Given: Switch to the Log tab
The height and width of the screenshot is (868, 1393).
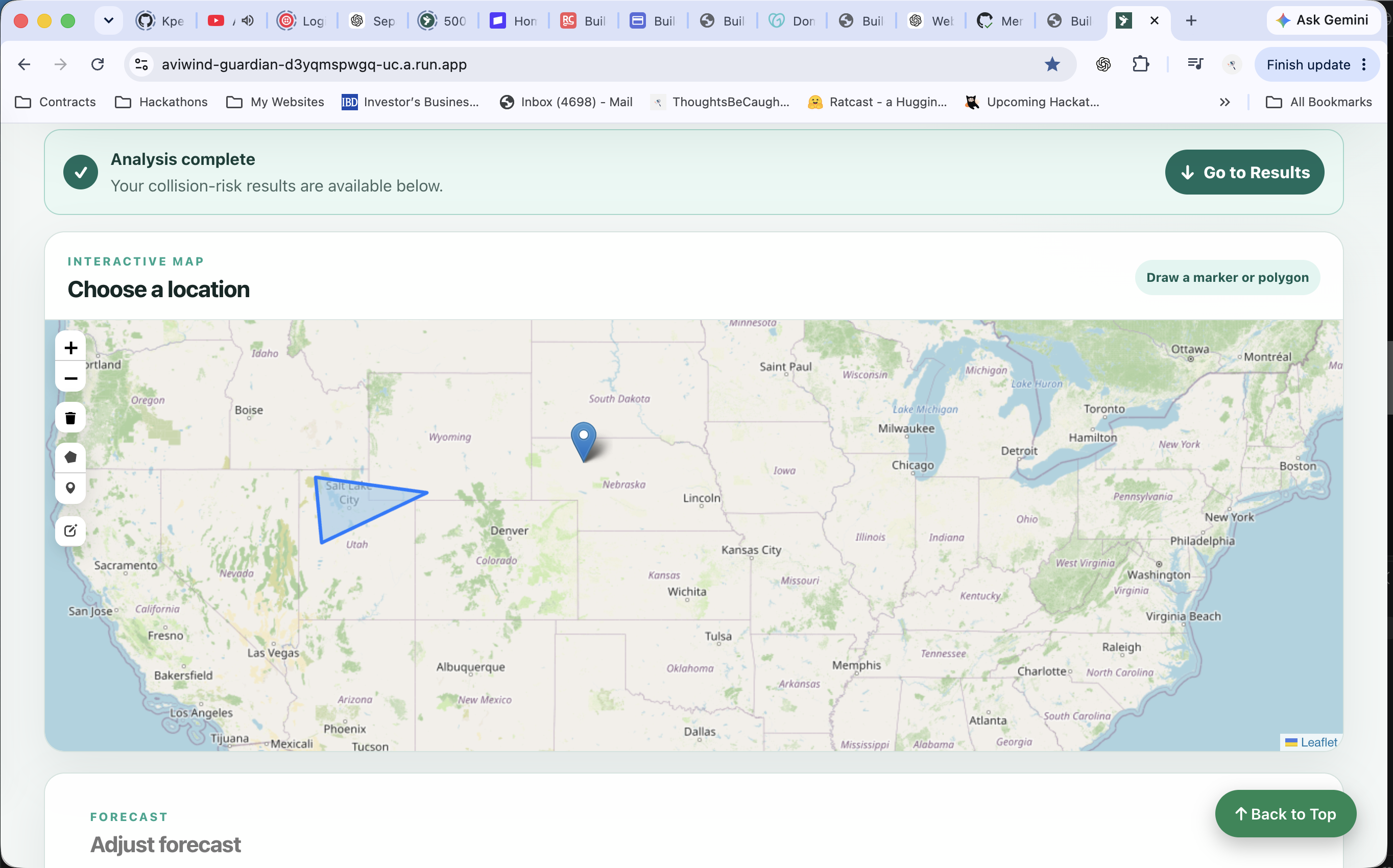Looking at the screenshot, I should (x=302, y=20).
